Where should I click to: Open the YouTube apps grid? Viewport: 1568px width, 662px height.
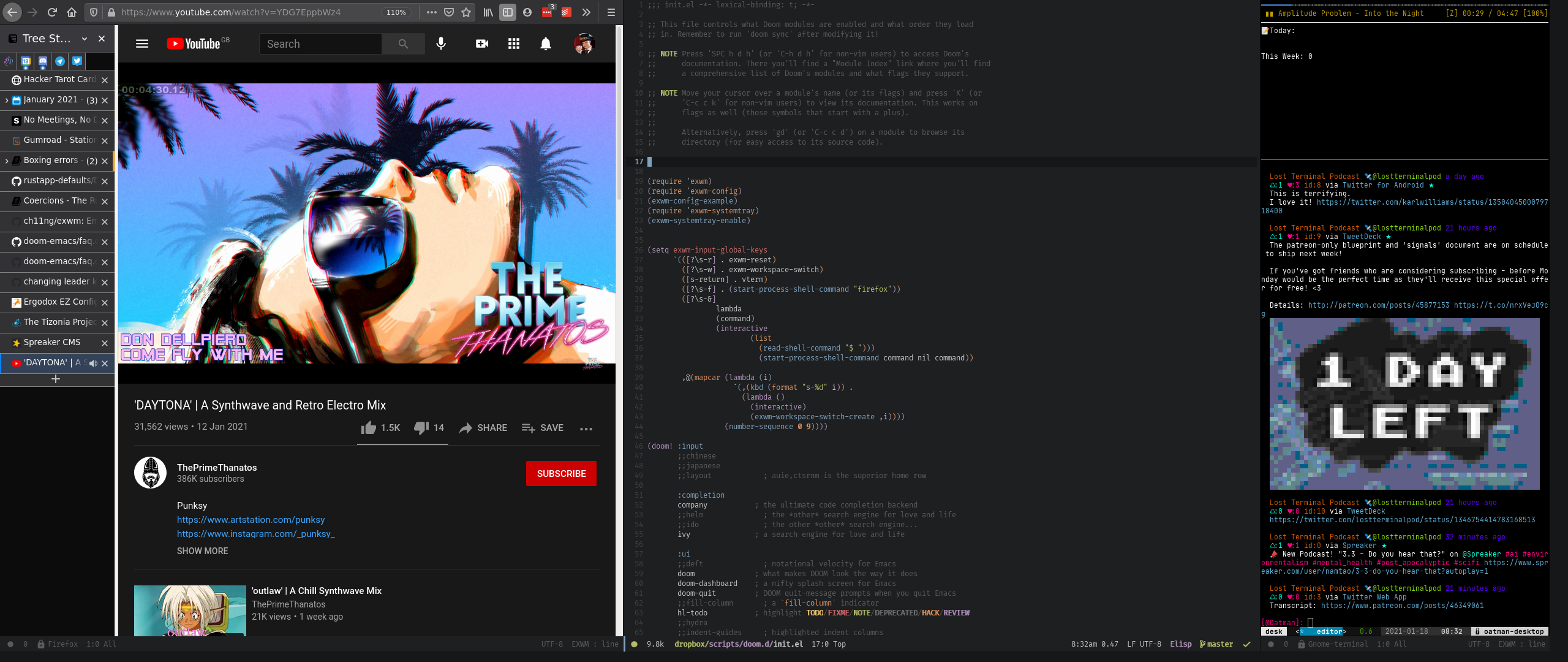pos(513,44)
